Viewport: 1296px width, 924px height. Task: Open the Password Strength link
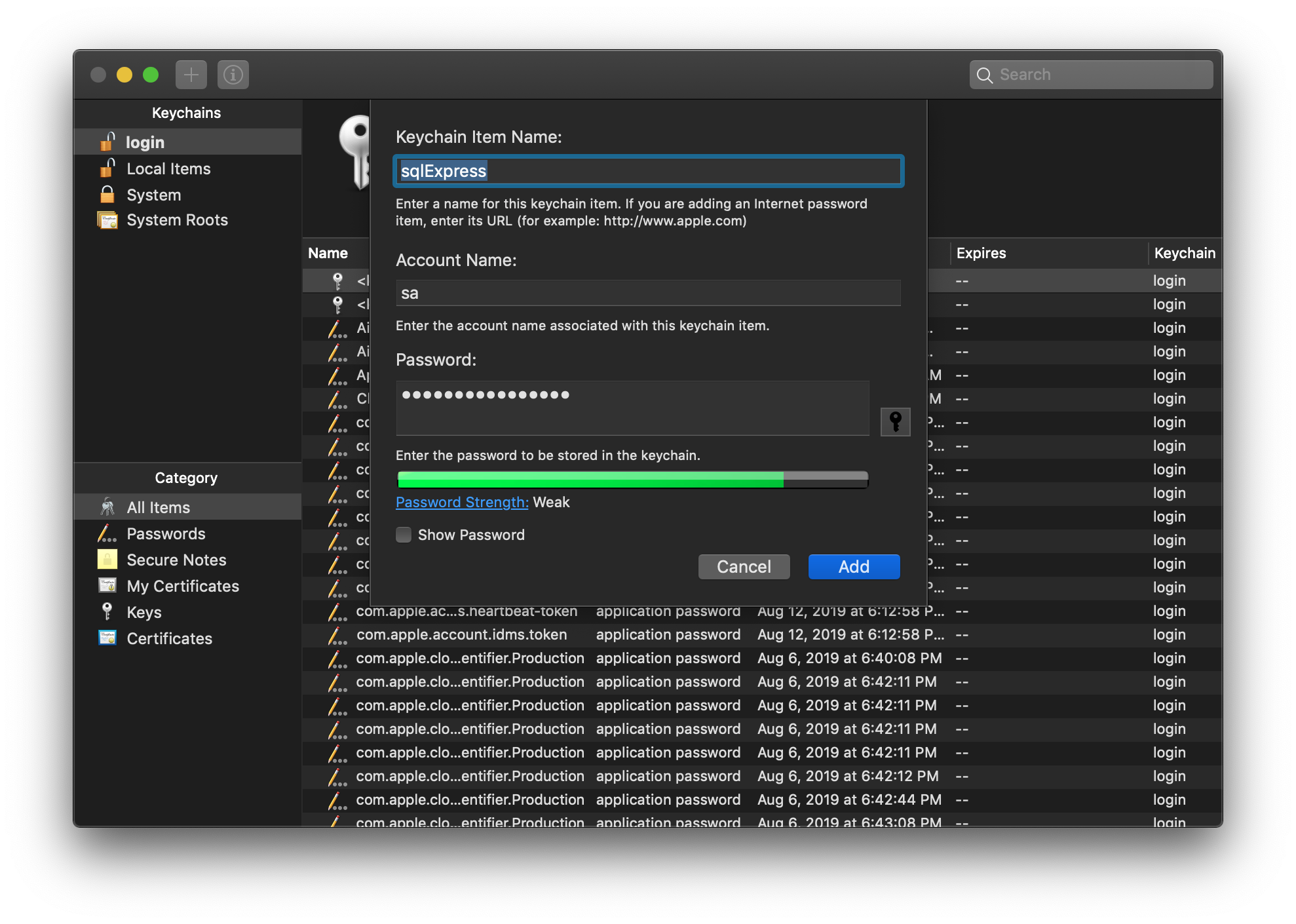(x=462, y=502)
